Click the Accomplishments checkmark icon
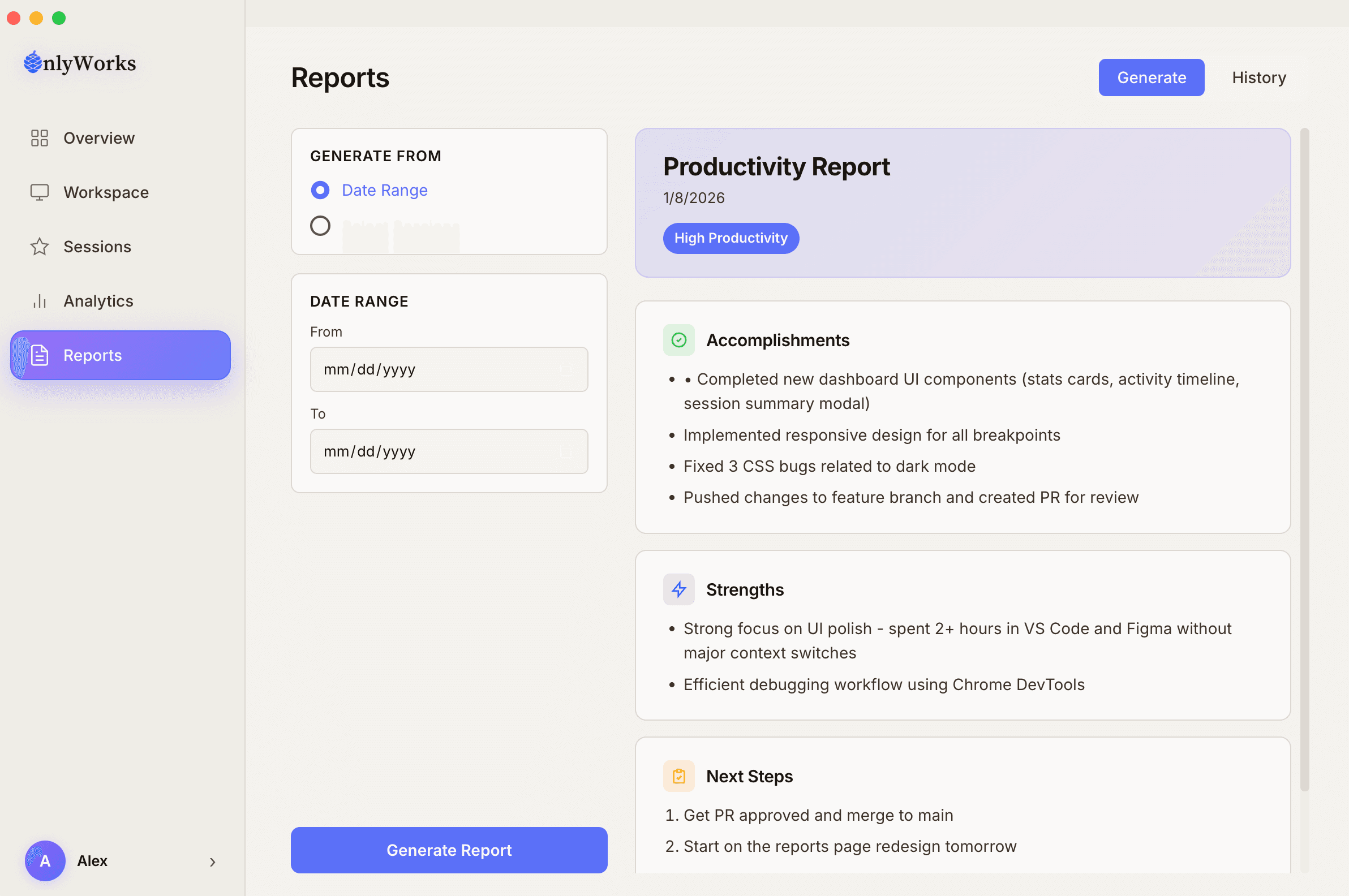The width and height of the screenshot is (1349, 896). tap(678, 339)
